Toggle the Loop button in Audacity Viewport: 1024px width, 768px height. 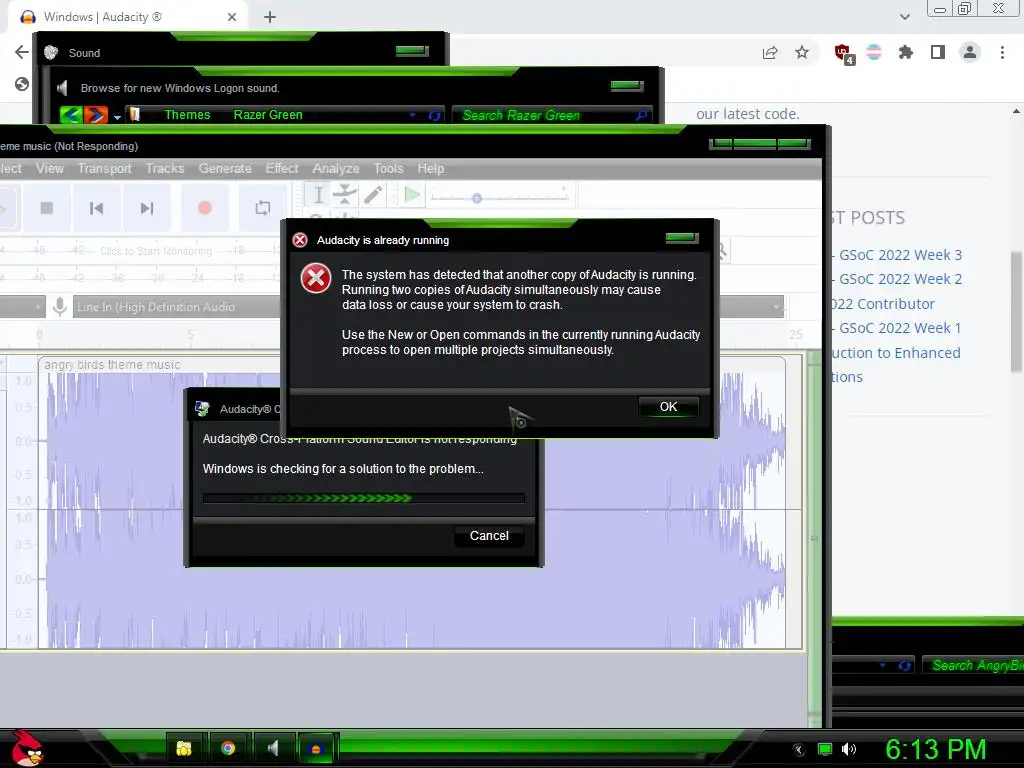click(263, 208)
